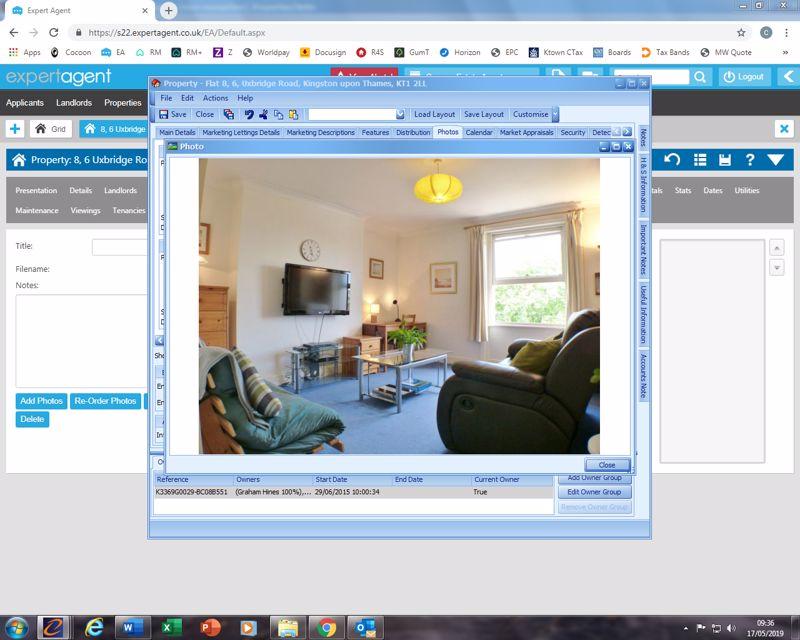Click the Save Layout toolbar button
800x640 pixels.
pos(484,114)
